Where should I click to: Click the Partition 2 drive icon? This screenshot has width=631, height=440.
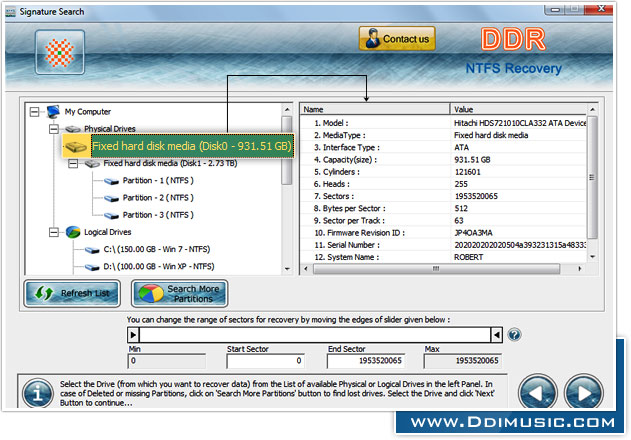(x=111, y=198)
